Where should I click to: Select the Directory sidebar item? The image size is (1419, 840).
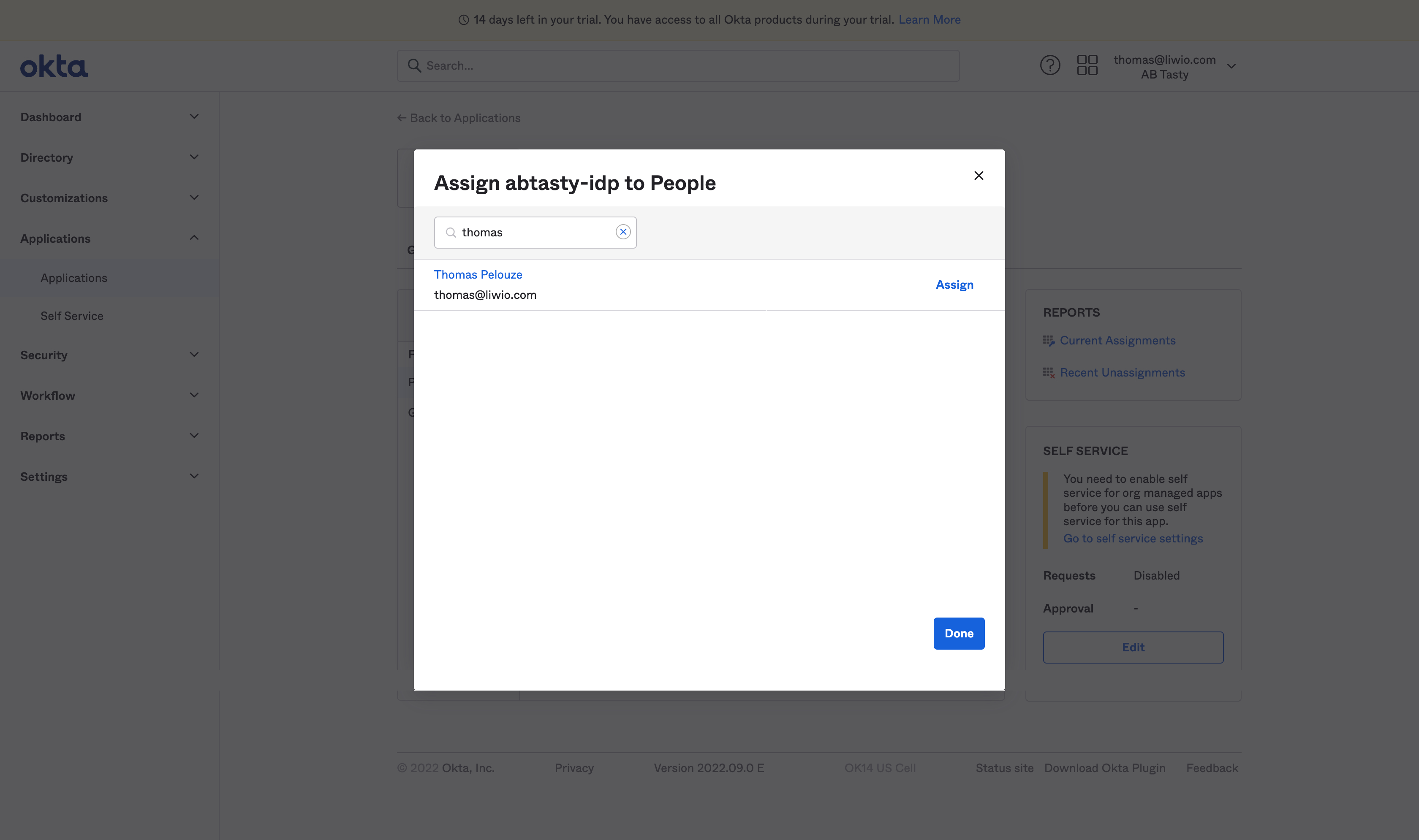(x=110, y=157)
